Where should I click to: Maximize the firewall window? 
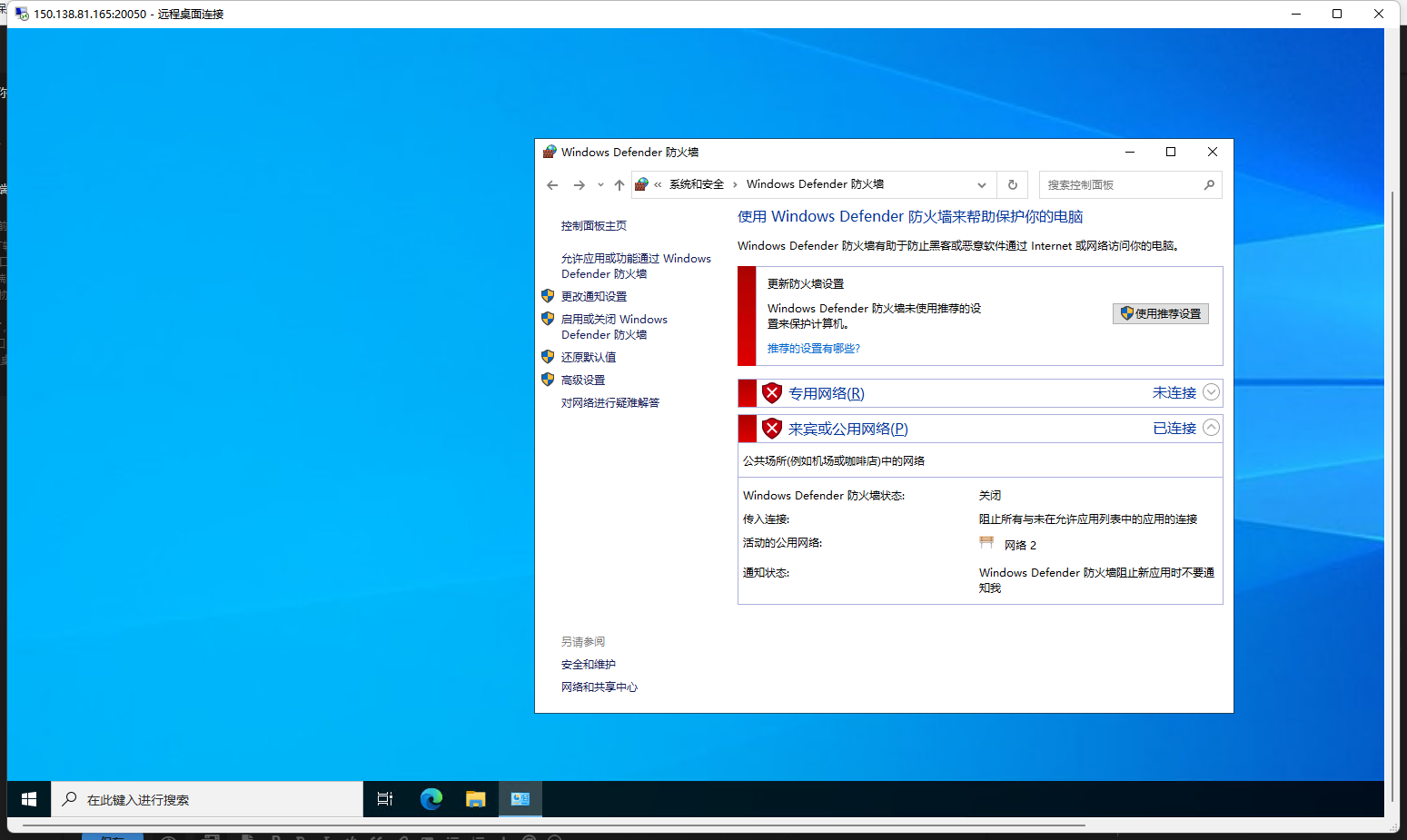pyautogui.click(x=1171, y=152)
